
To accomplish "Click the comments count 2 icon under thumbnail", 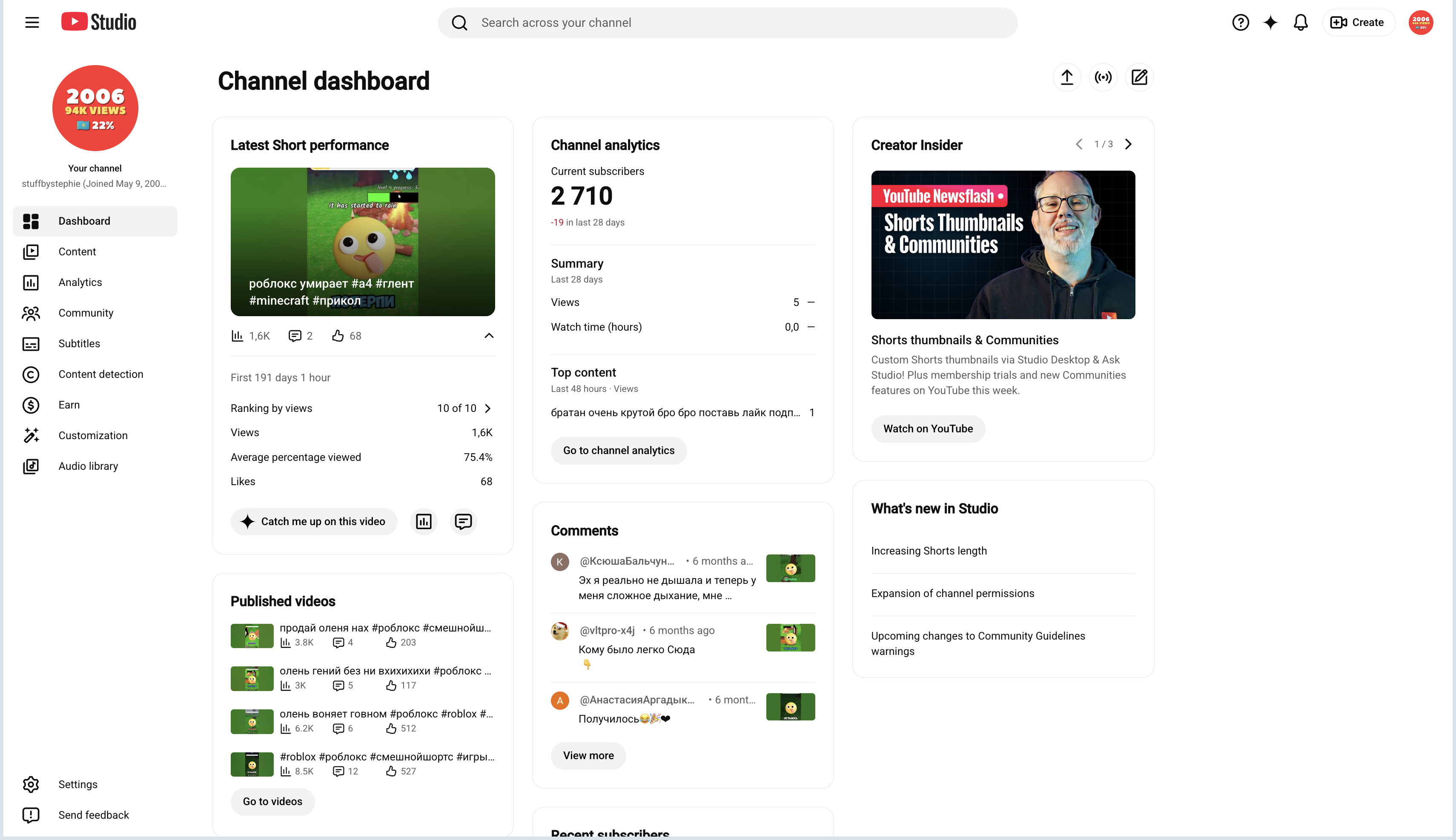I will coord(300,336).
